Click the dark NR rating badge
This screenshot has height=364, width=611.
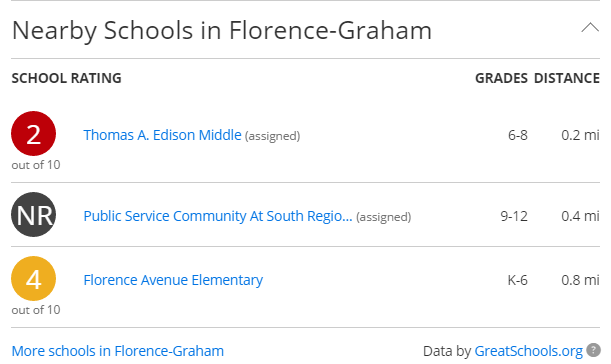34,215
